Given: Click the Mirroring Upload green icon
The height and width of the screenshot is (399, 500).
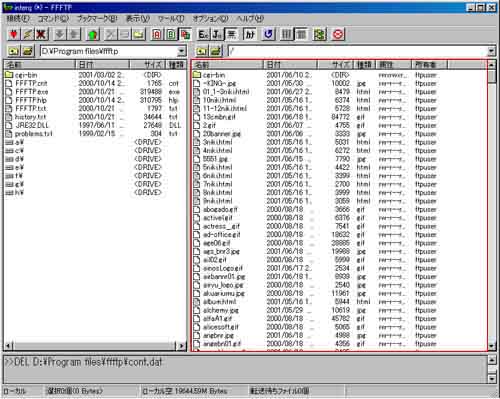Looking at the screenshot, I should pos(92,34).
